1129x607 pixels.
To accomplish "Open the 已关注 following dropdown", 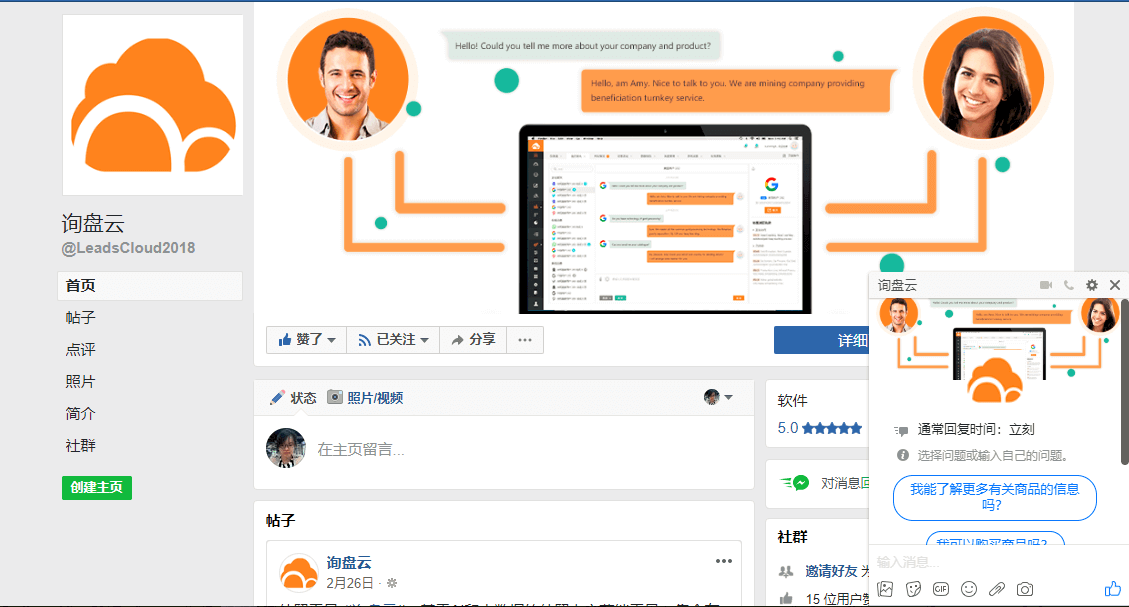I will [x=393, y=340].
